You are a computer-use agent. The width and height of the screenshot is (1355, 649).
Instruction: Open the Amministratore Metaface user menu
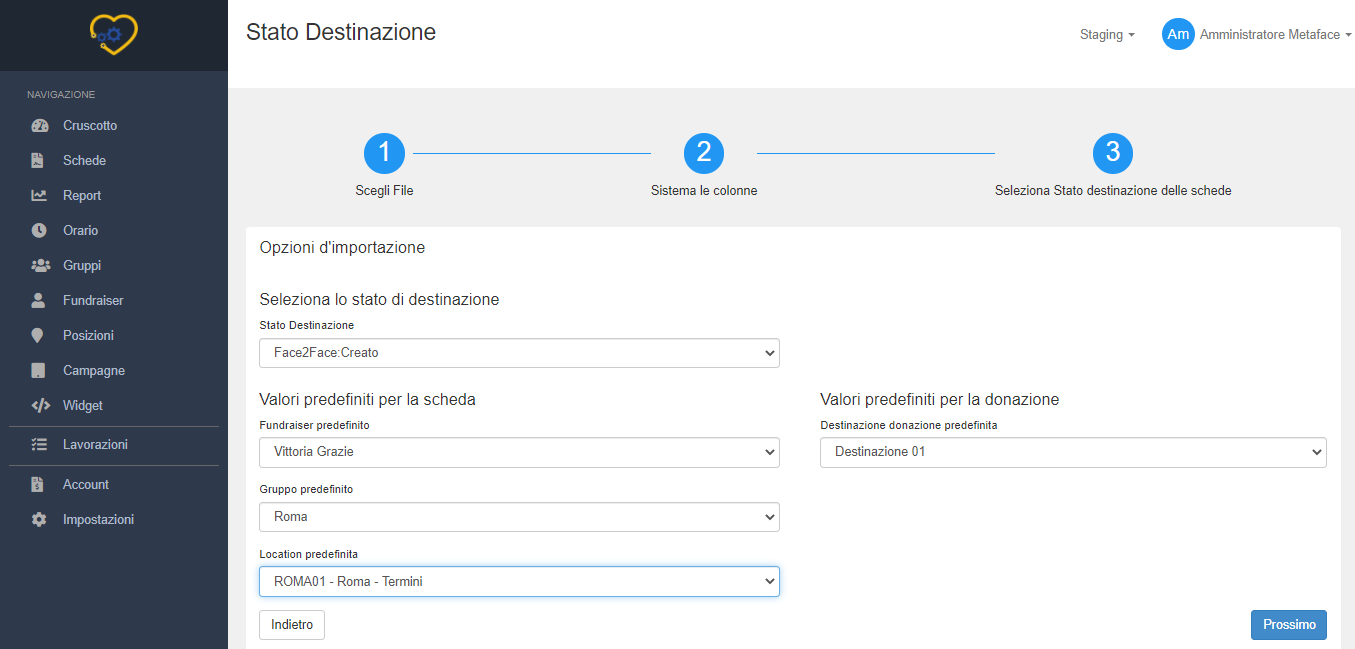1257,35
